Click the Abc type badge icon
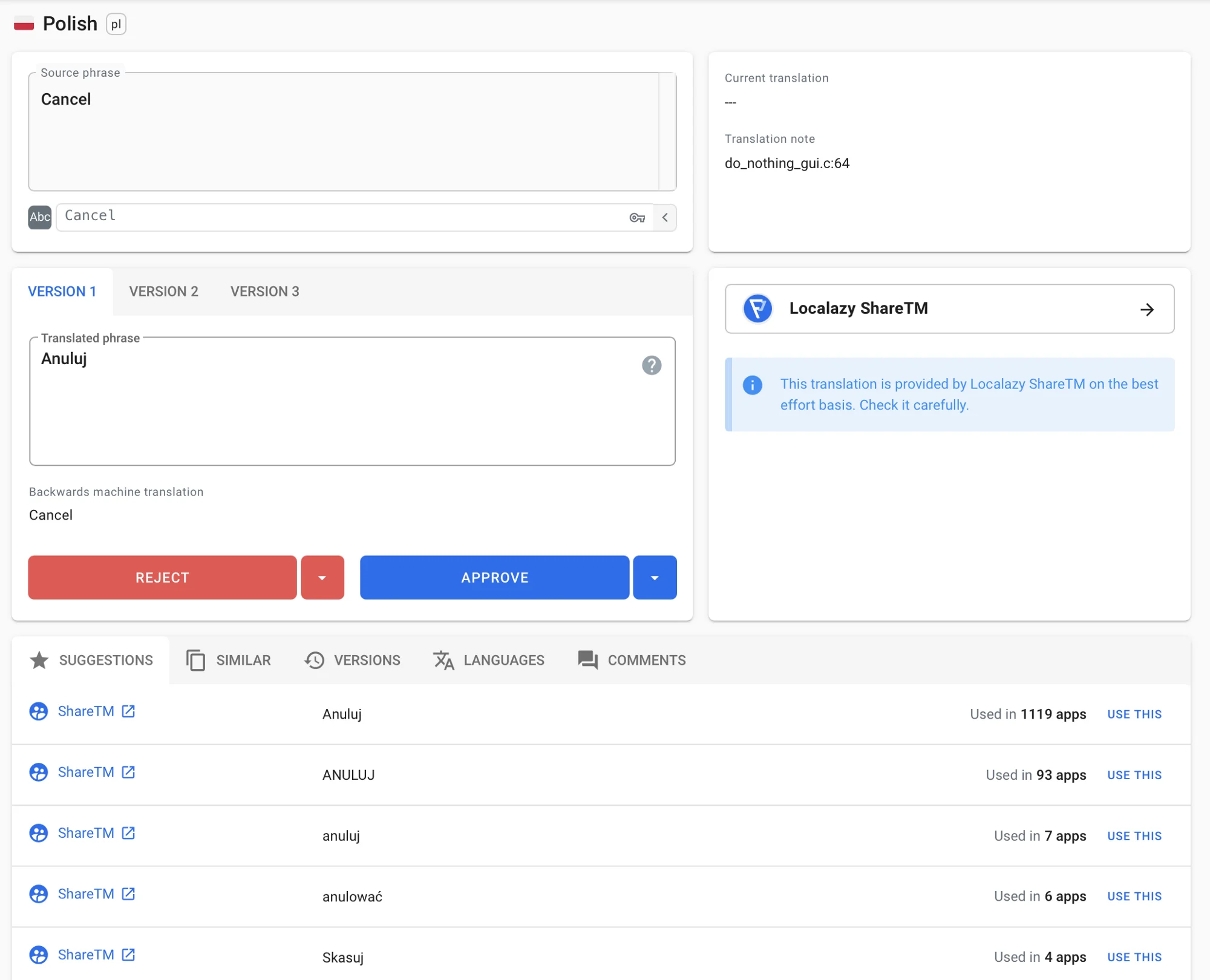This screenshot has width=1210, height=980. point(40,217)
